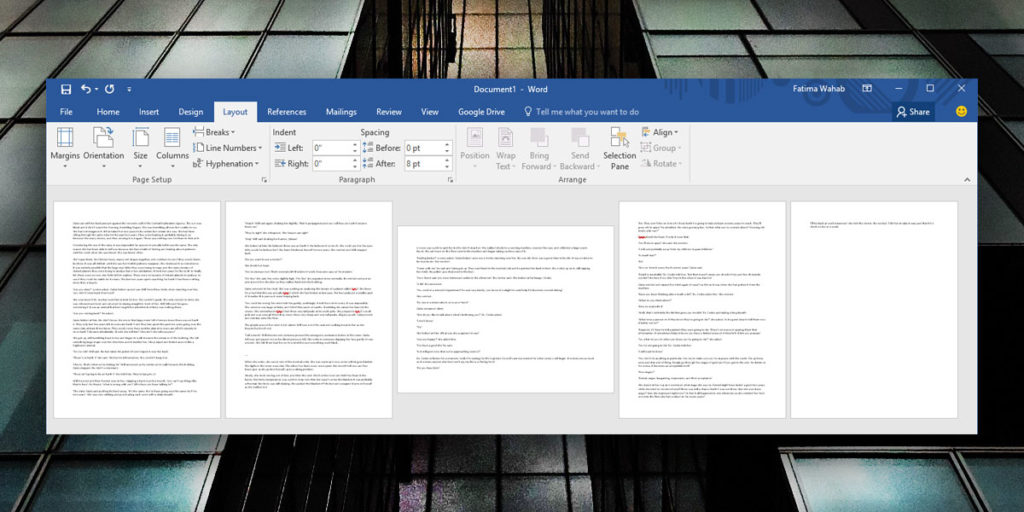Click the Undo arrow icon

[86, 88]
